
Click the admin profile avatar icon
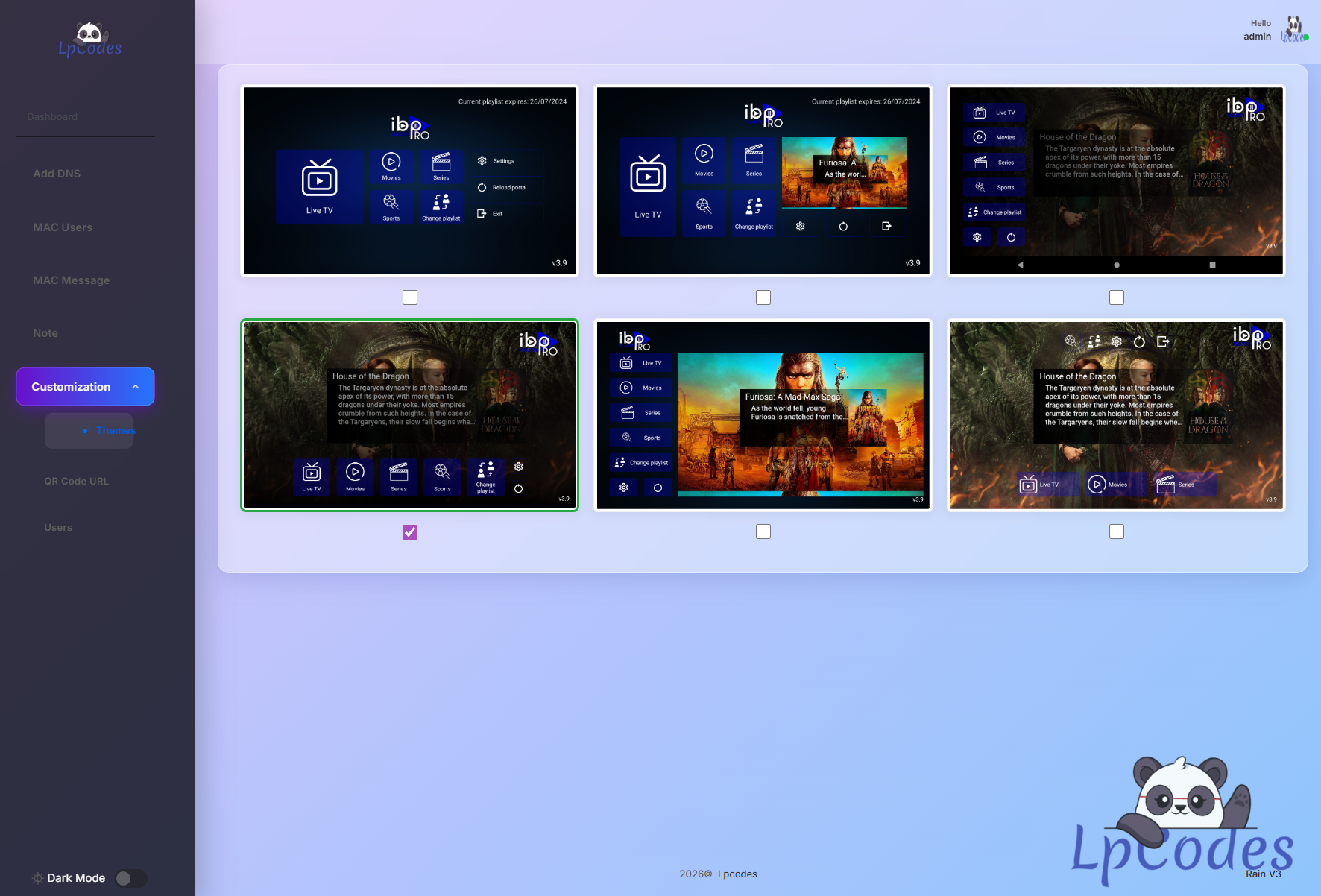1294,31
